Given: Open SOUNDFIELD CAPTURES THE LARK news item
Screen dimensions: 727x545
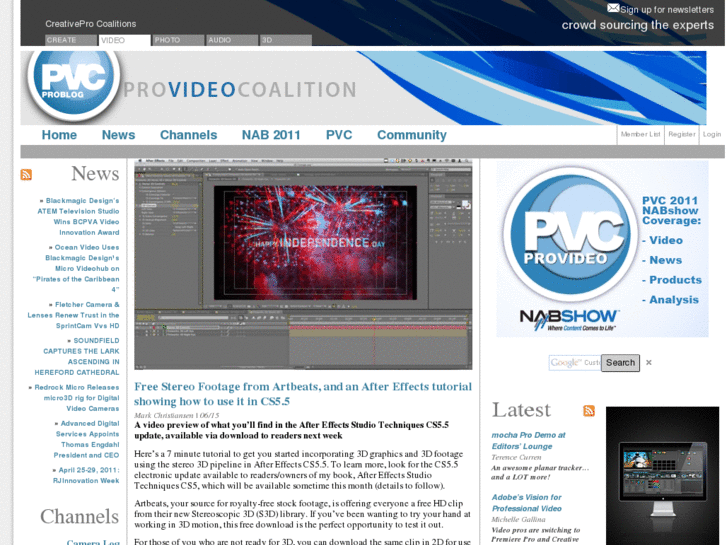Looking at the screenshot, I should [x=77, y=357].
